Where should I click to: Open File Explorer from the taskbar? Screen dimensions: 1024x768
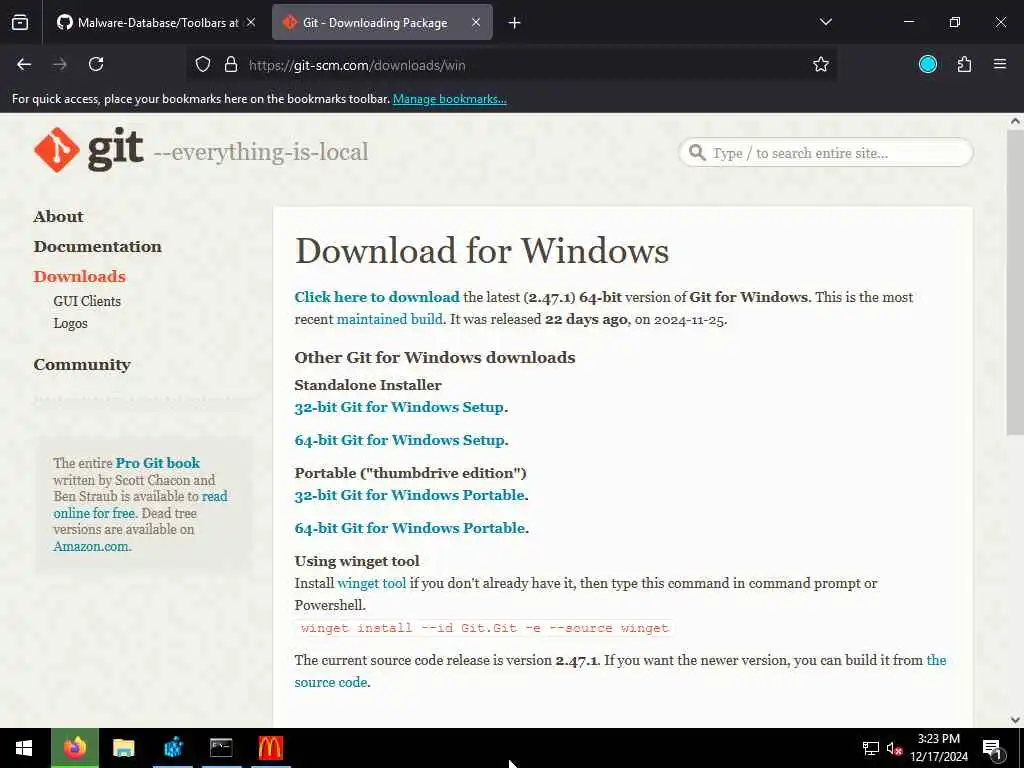pyautogui.click(x=123, y=748)
